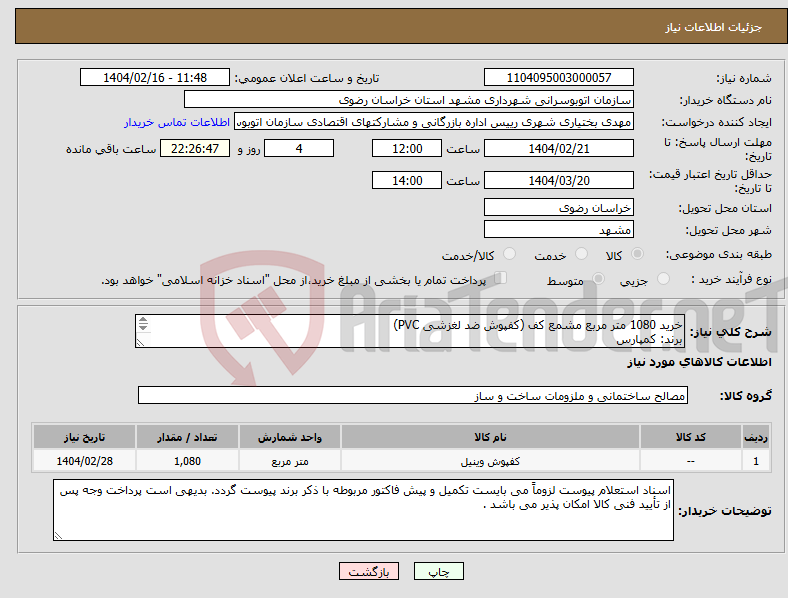Click the تاریخ نیاز column header
Image resolution: width=788 pixels, height=598 pixels.
[84, 437]
